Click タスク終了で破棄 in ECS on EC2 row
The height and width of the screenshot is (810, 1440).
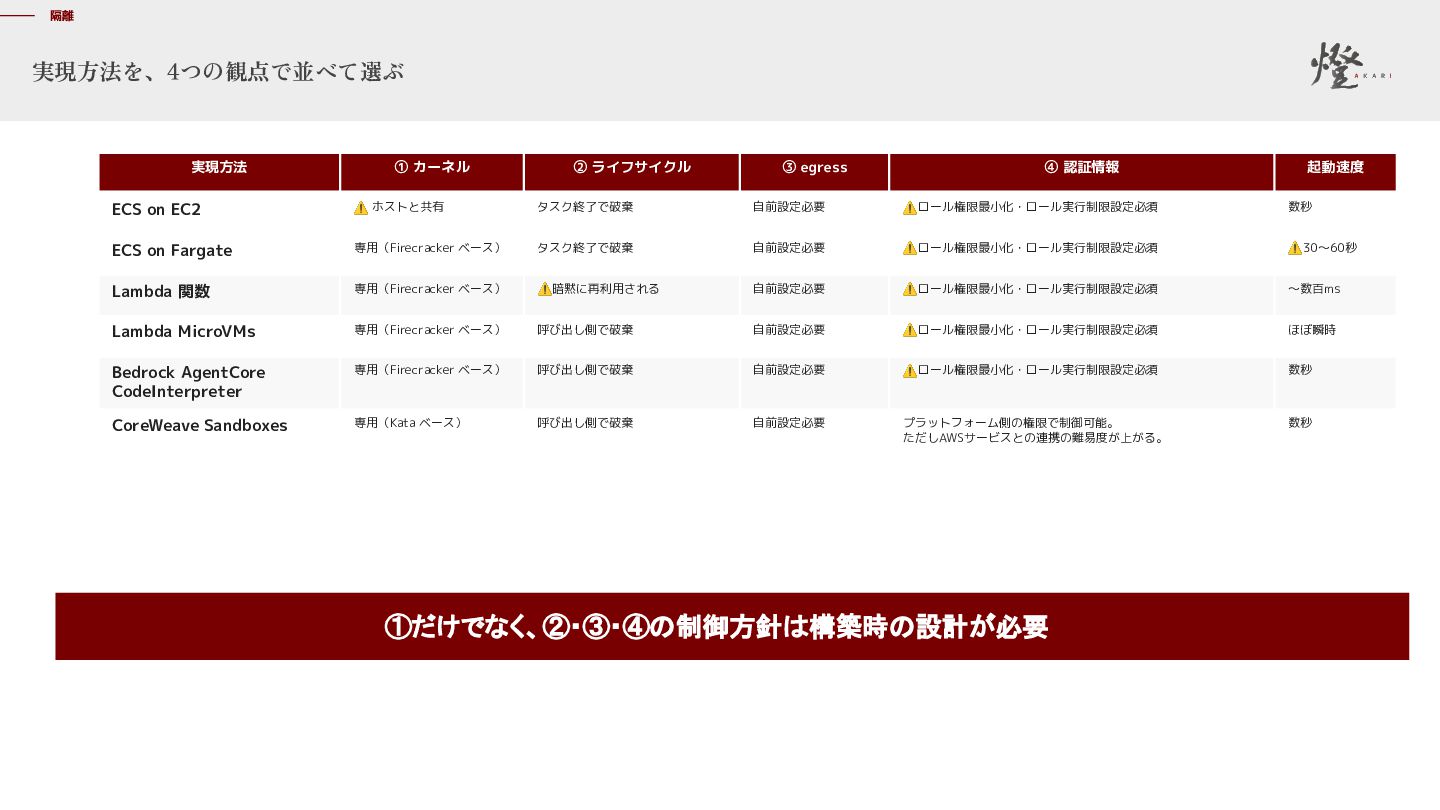[585, 207]
